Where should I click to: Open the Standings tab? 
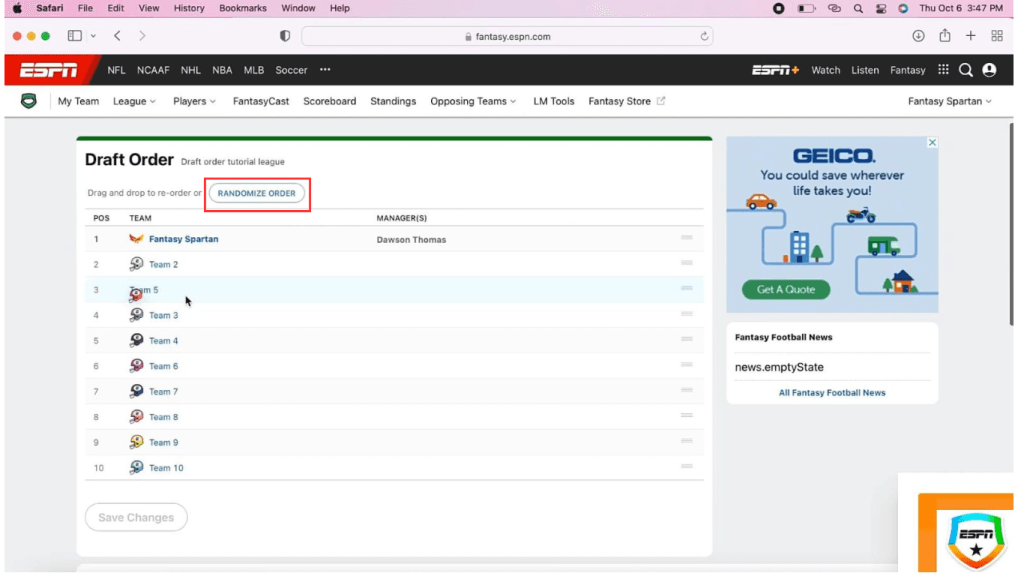click(393, 101)
